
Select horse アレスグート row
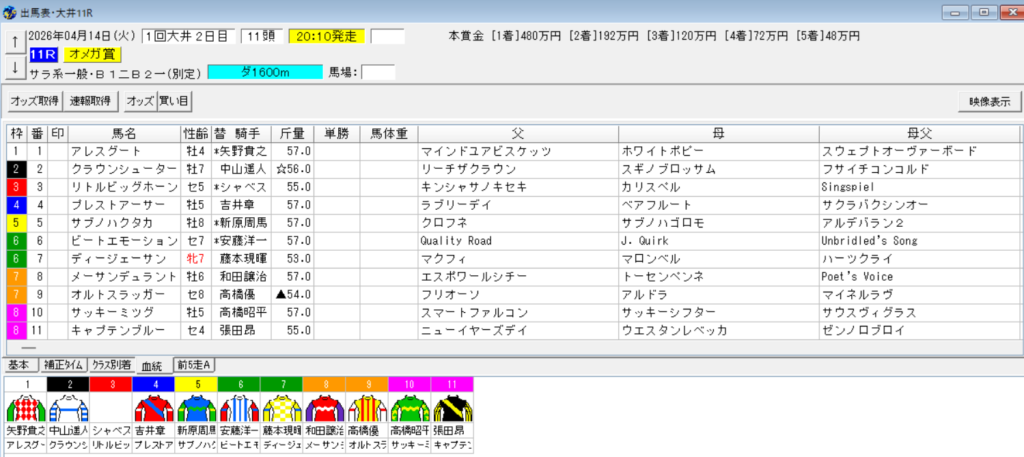pos(513,151)
